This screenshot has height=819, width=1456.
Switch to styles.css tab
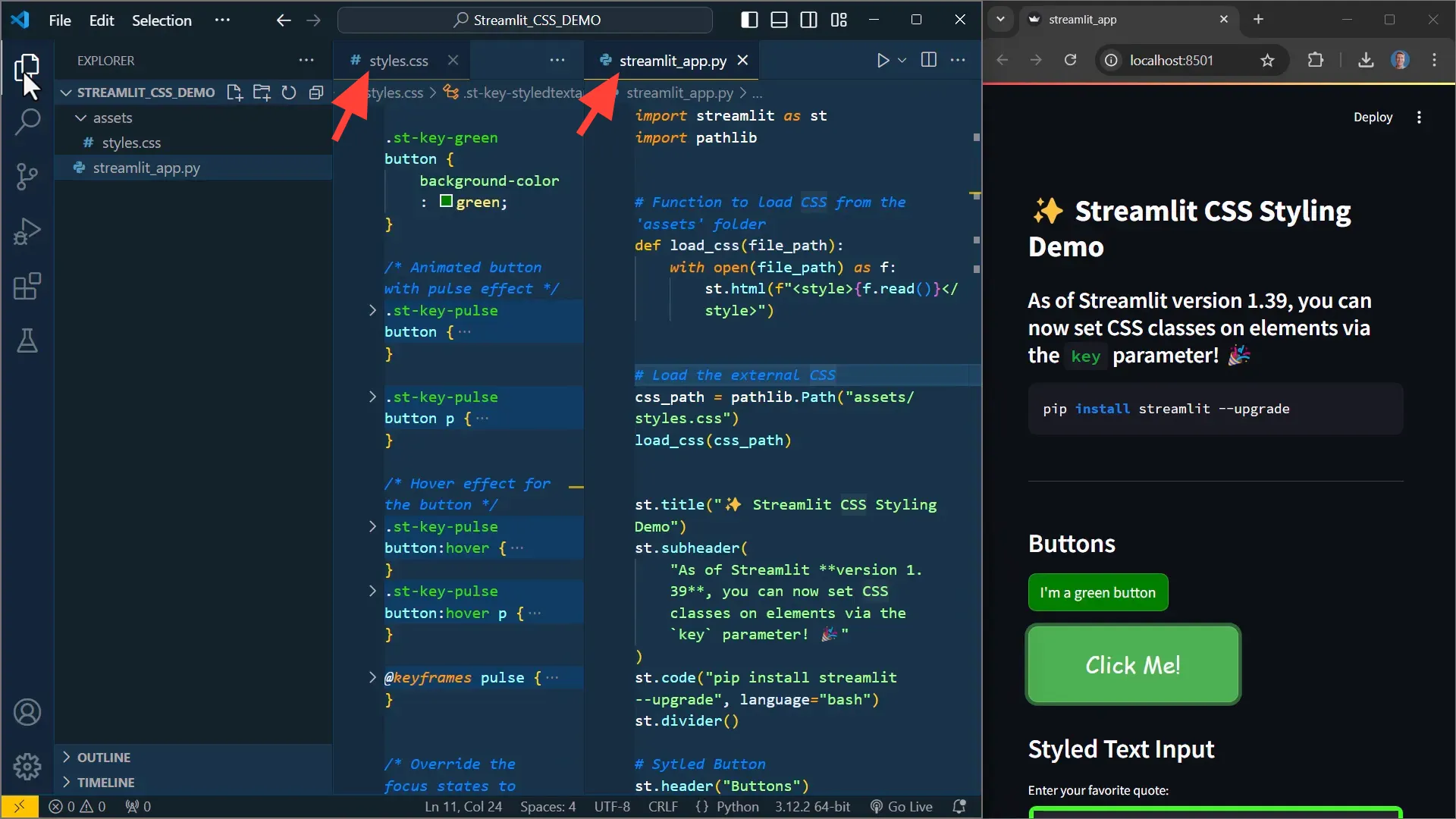(x=398, y=61)
